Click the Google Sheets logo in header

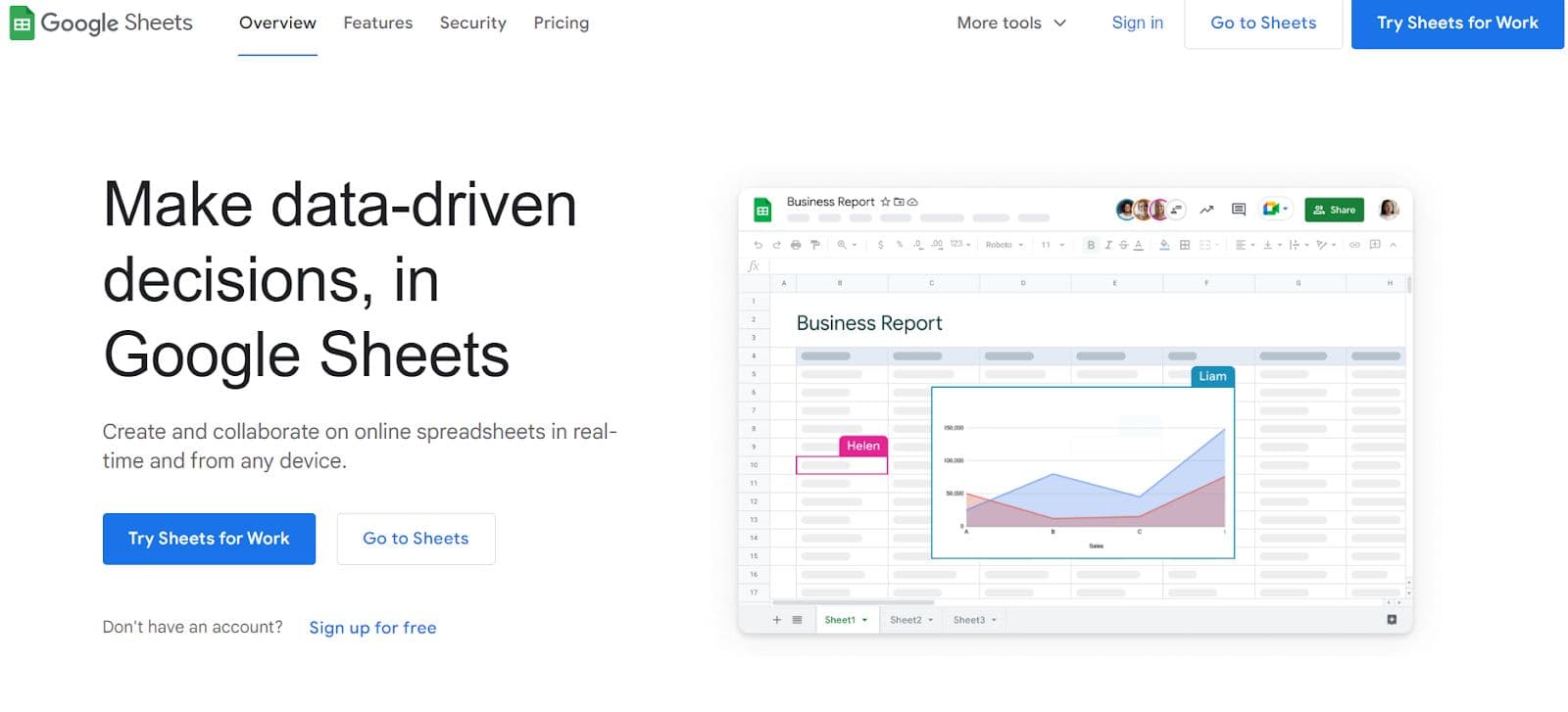tap(101, 23)
